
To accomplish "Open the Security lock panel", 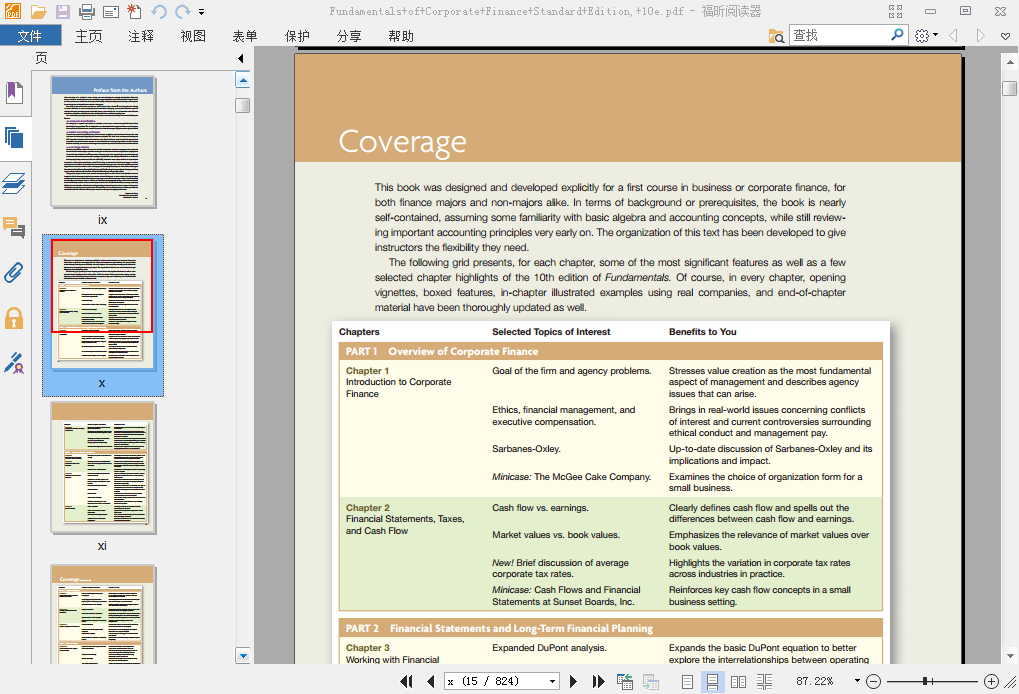I will (x=14, y=318).
